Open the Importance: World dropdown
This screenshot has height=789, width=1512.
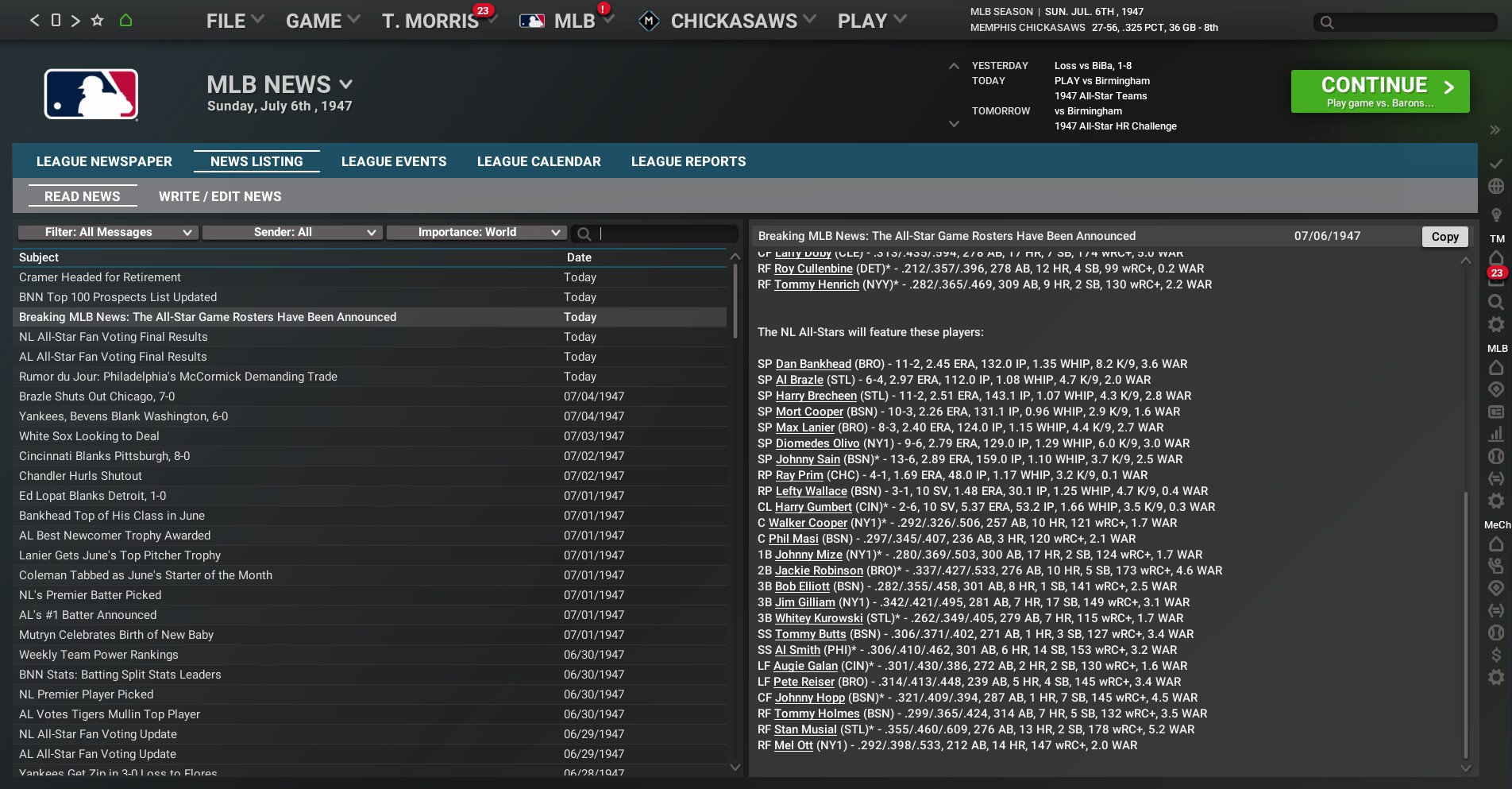coord(475,232)
